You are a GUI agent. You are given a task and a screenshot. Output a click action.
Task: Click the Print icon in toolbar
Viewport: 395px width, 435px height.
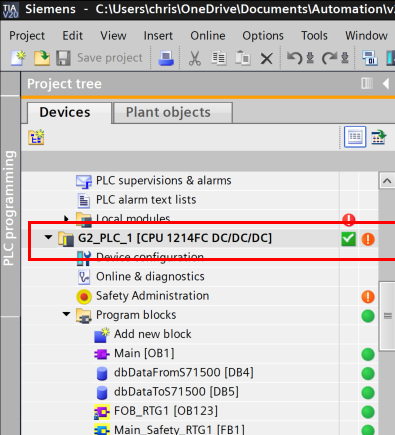tap(166, 58)
